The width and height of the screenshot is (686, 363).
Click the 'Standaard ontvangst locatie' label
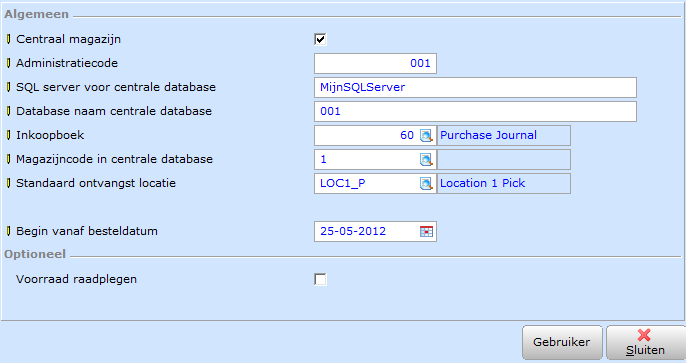[x=96, y=183]
